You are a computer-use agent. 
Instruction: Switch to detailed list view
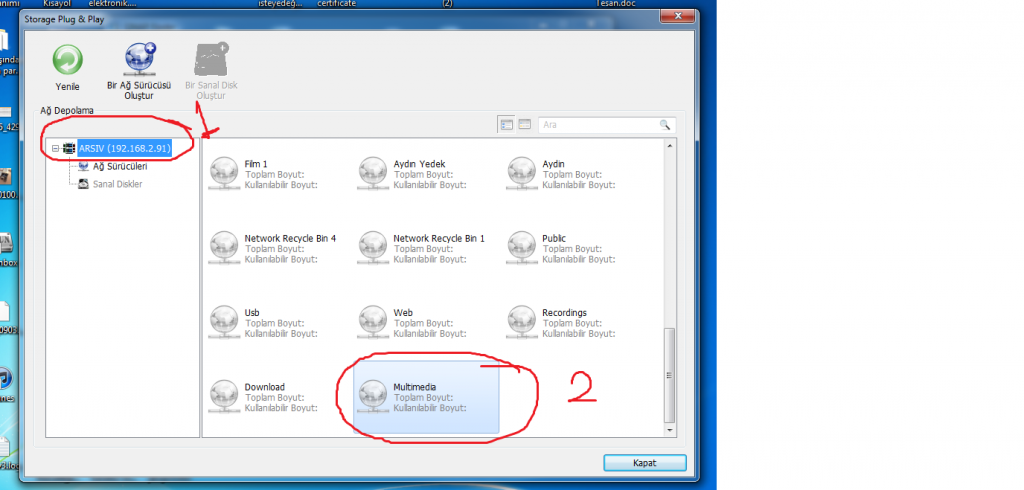click(524, 125)
